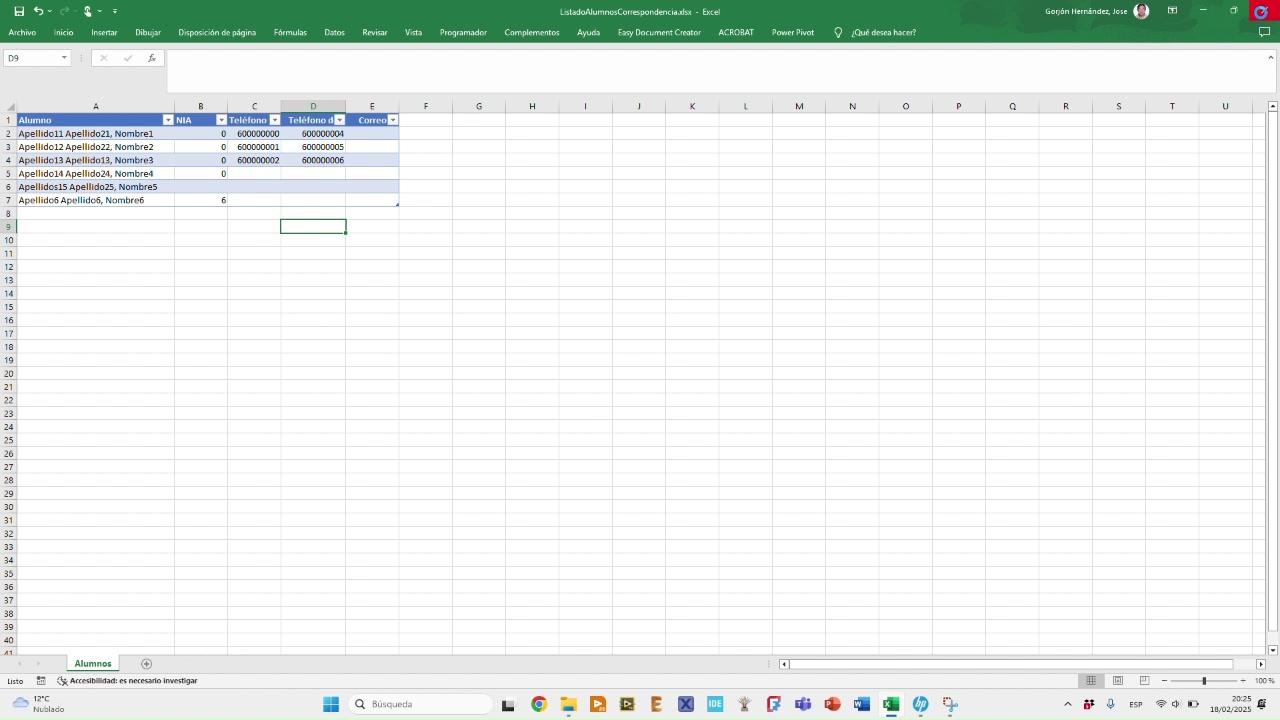Click the horizontal scrollbar right arrow
Screen dimensions: 1280x720
click(1260, 664)
